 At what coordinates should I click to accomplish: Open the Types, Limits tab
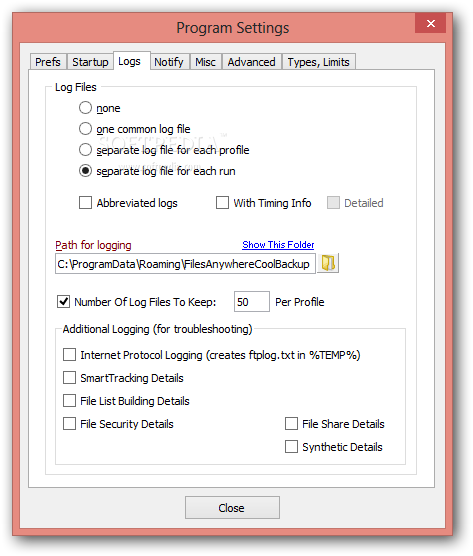click(x=318, y=62)
